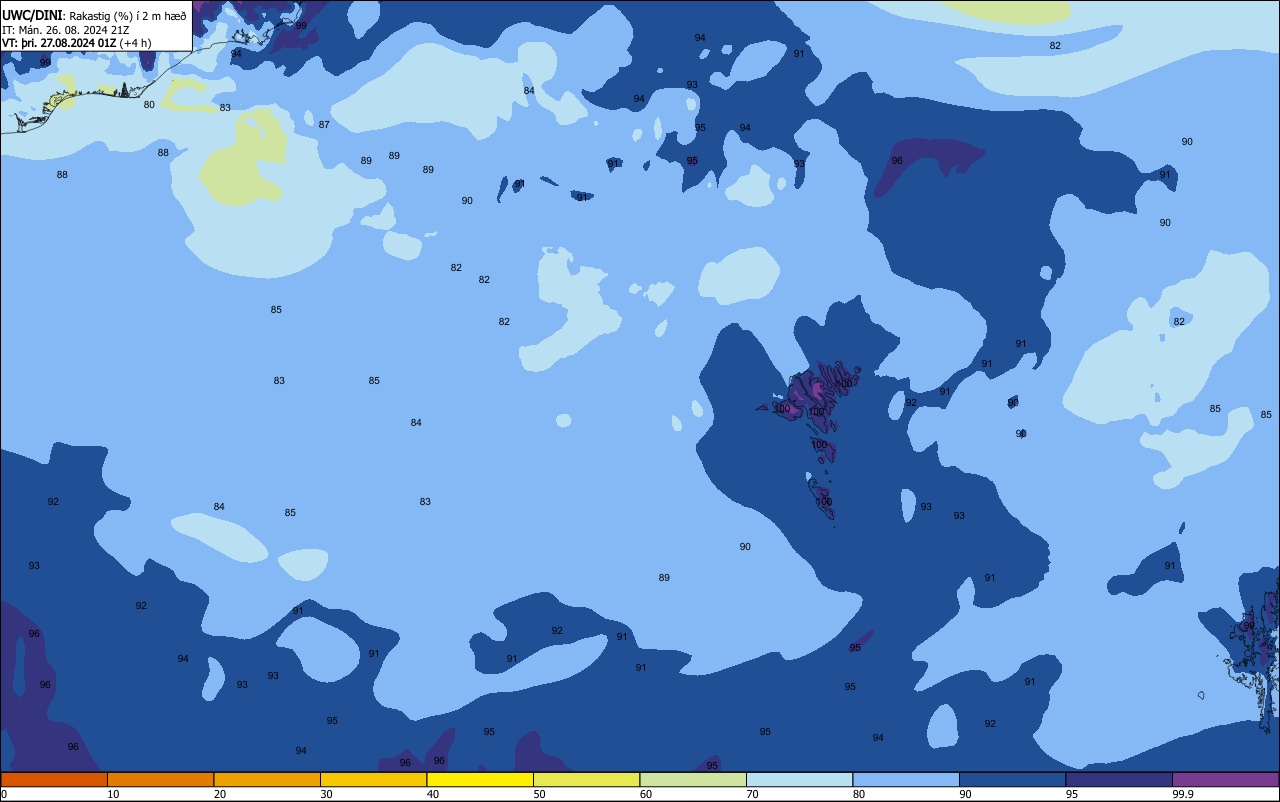Select the legend tick label '40'

click(433, 794)
